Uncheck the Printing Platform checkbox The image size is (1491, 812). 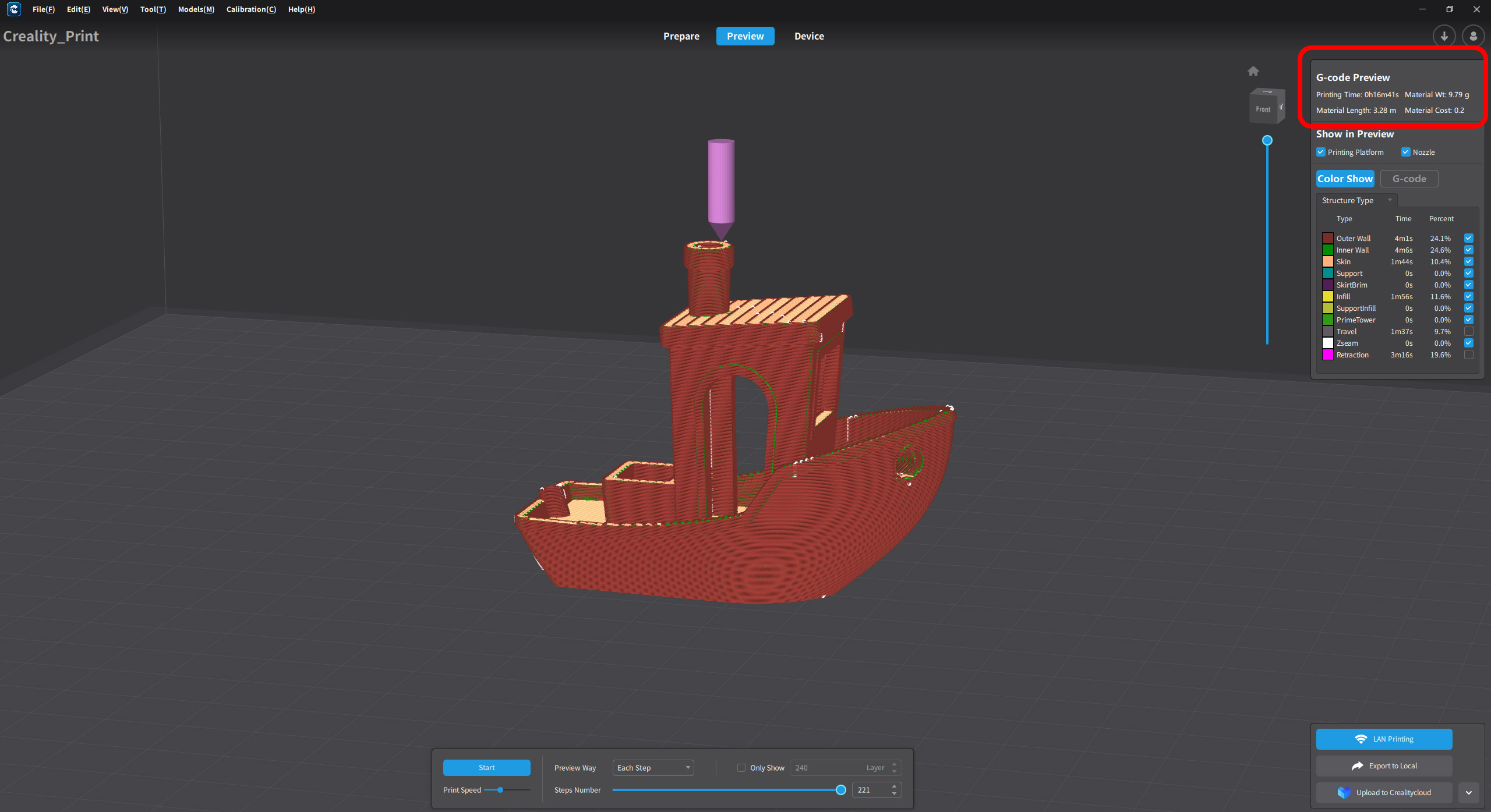pyautogui.click(x=1321, y=152)
